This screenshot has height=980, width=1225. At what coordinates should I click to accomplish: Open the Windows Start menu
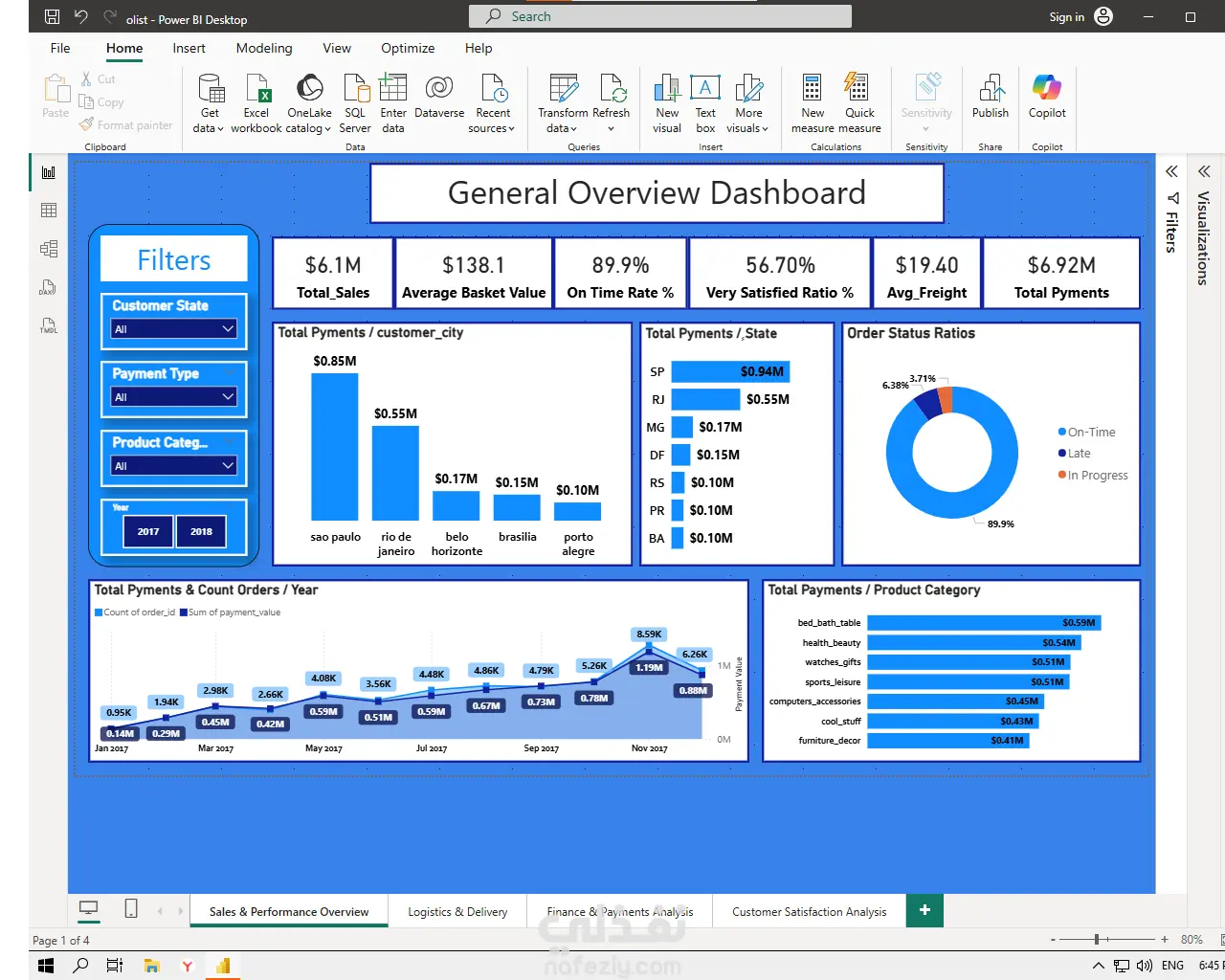click(x=45, y=966)
